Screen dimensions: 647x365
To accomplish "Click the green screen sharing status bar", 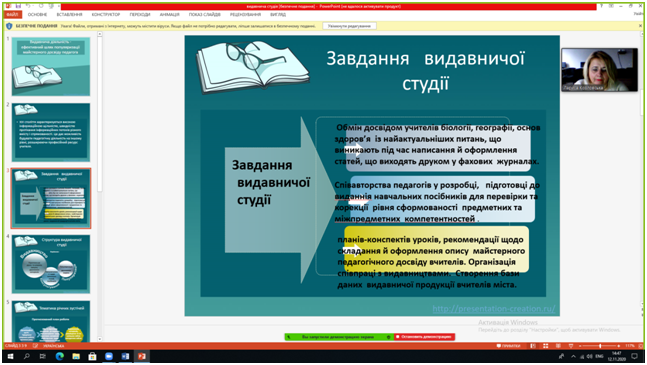I will (x=338, y=337).
